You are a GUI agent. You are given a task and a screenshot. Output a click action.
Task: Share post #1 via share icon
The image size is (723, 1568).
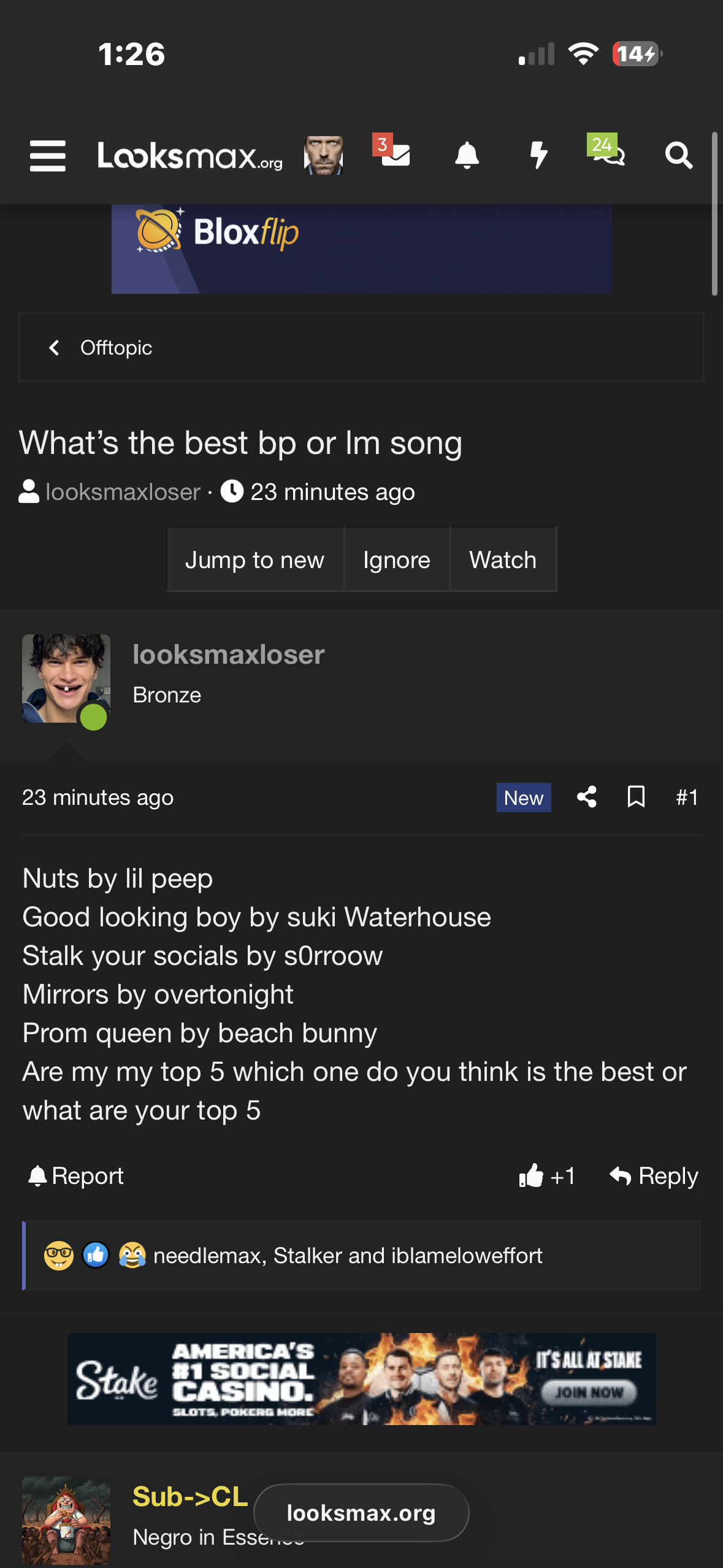(x=587, y=797)
